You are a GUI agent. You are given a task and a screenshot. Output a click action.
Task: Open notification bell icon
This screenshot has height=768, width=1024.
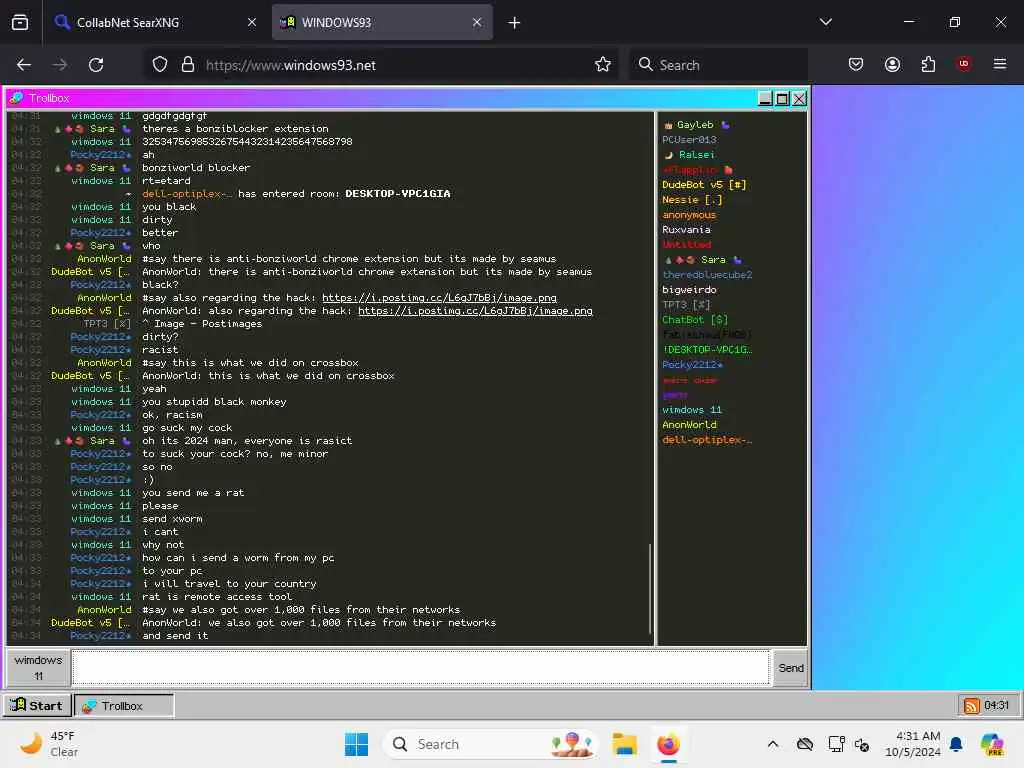coord(956,744)
